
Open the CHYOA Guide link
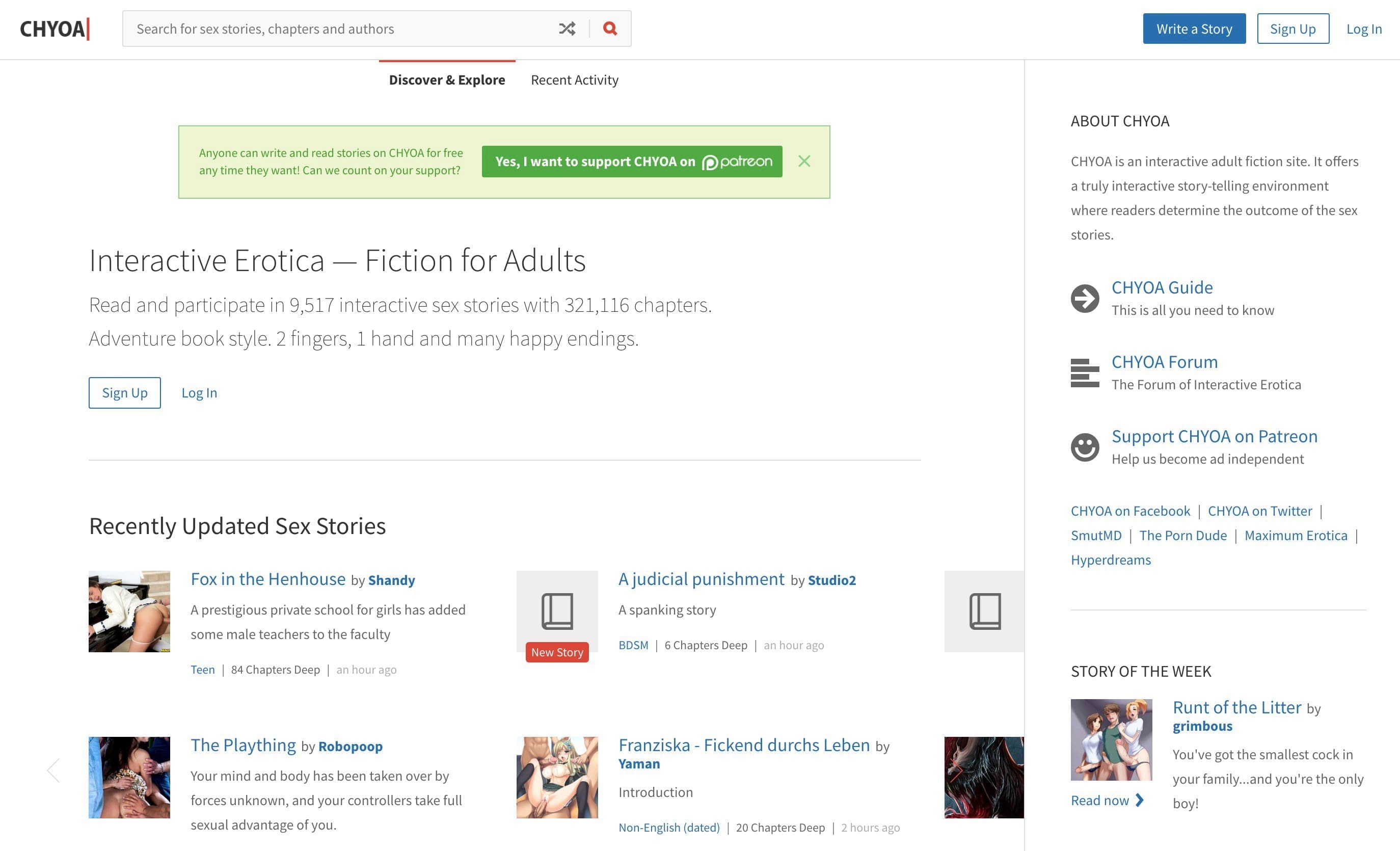(1162, 287)
